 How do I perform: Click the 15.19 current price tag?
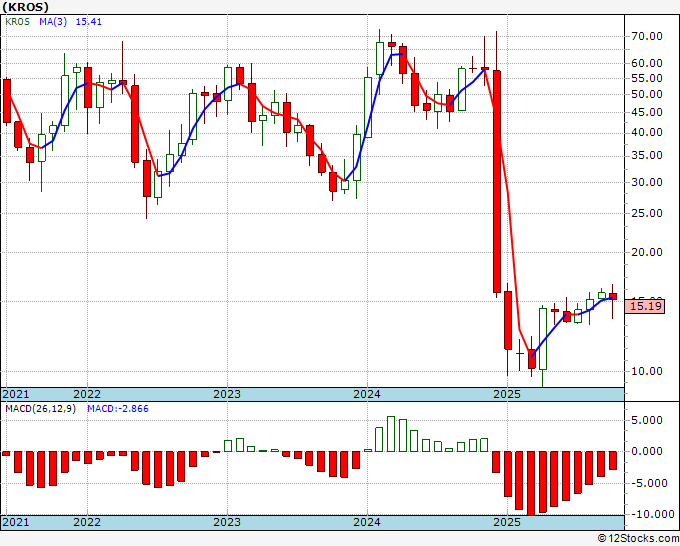click(645, 306)
